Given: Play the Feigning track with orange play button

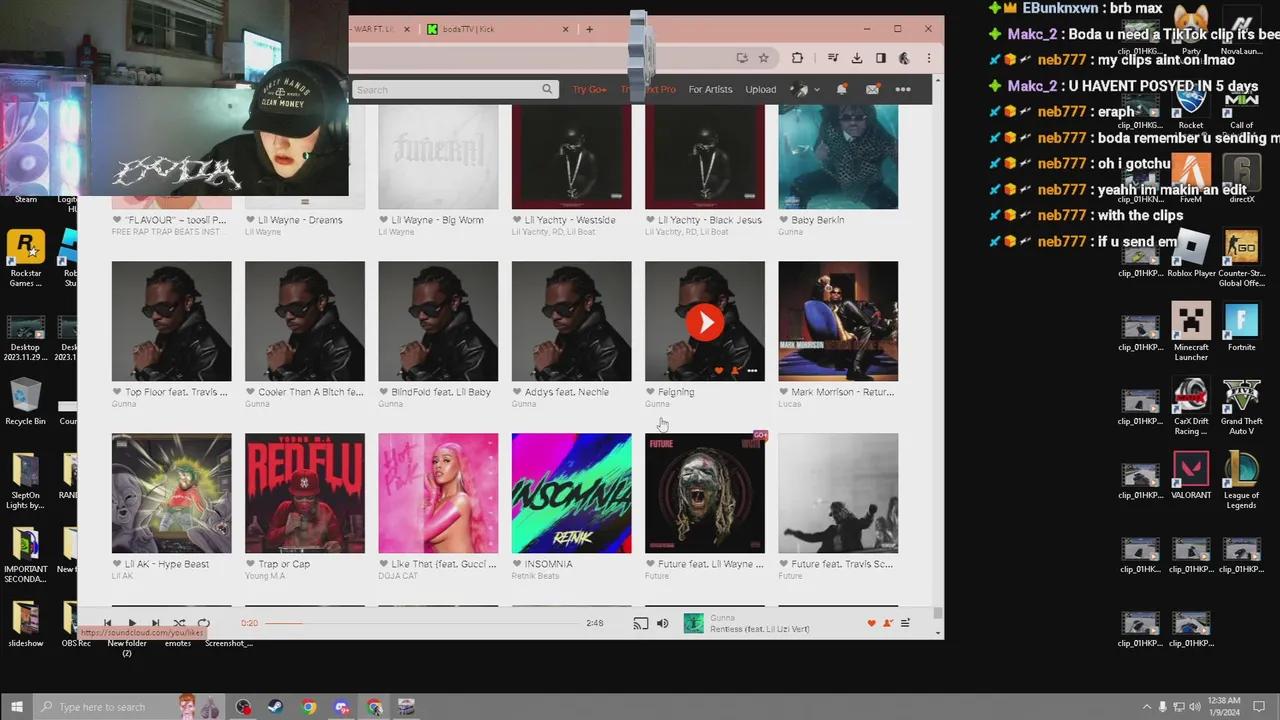Looking at the screenshot, I should [x=705, y=322].
